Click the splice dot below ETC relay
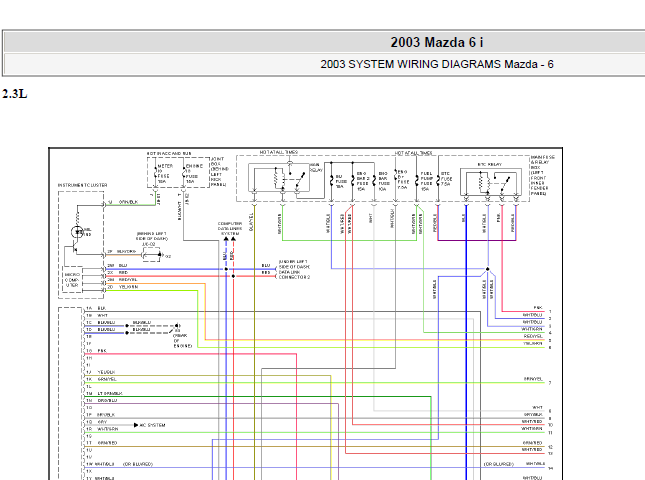The image size is (645, 480). [487, 269]
